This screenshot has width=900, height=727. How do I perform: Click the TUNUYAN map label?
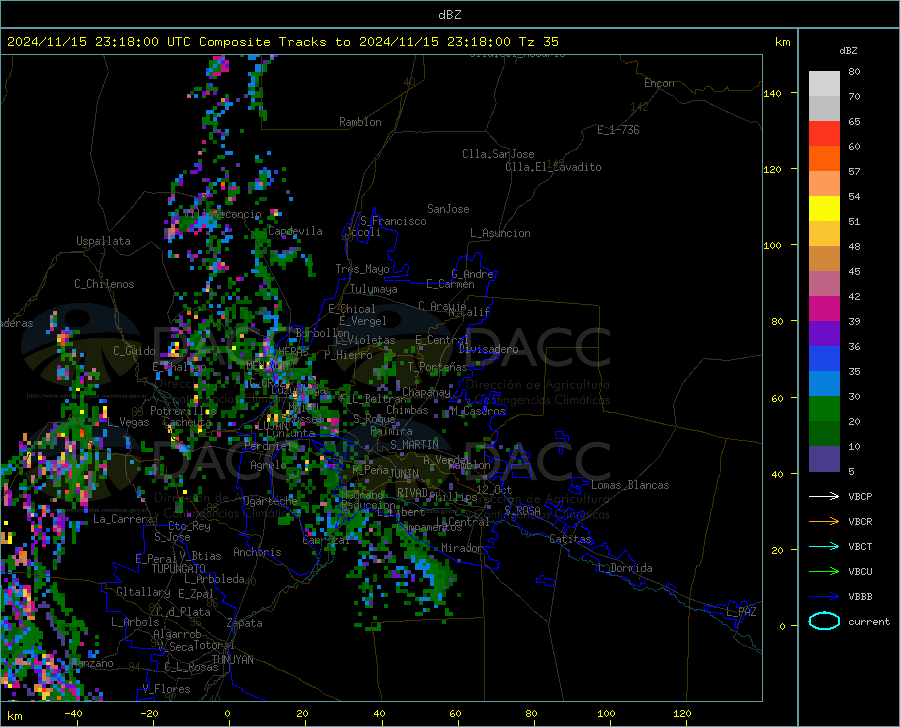coord(232,660)
